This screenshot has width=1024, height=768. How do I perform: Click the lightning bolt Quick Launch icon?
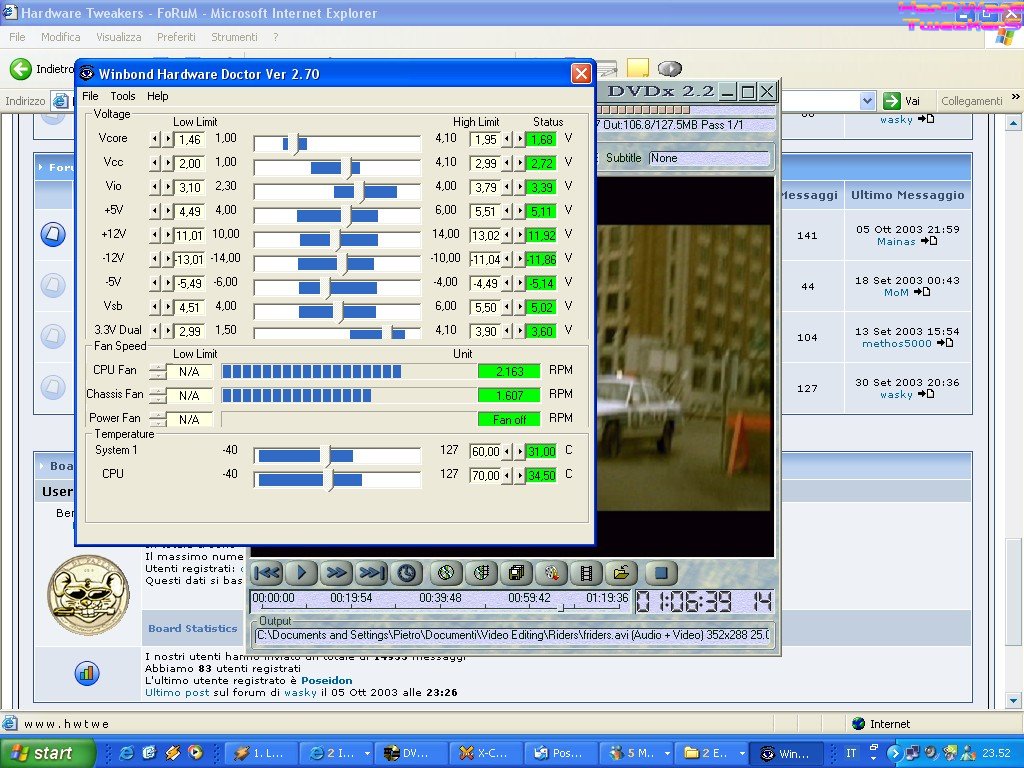(172, 753)
